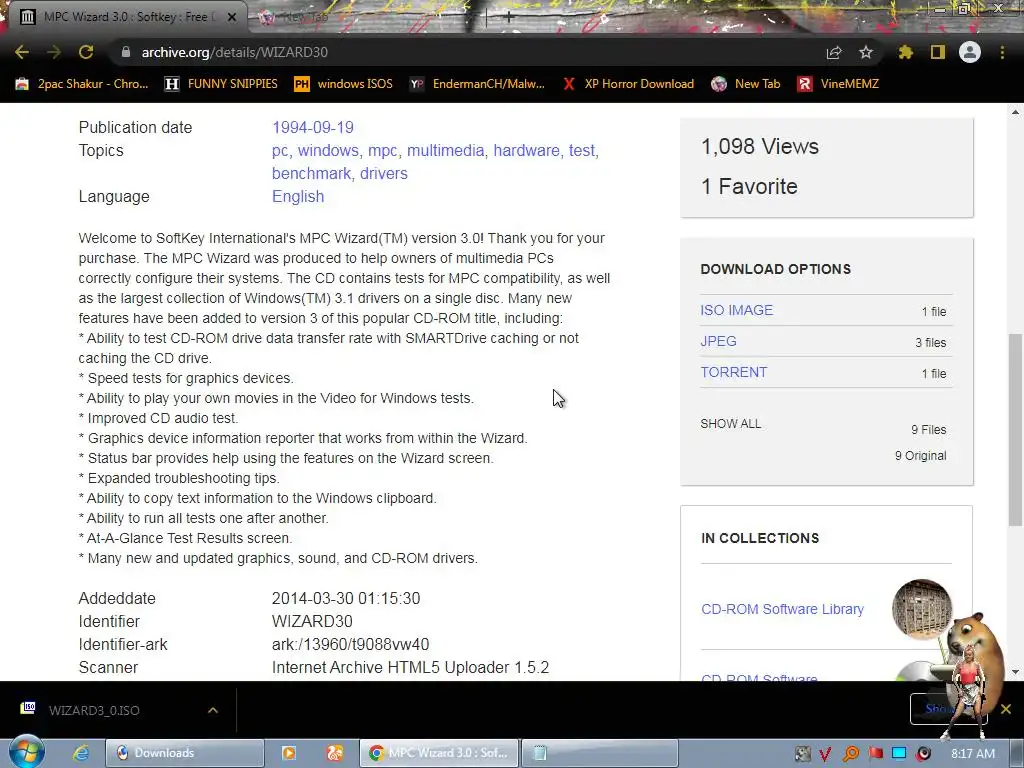Click the page vertical scrollbar thumb
The image size is (1024, 768).
pos(1015,429)
